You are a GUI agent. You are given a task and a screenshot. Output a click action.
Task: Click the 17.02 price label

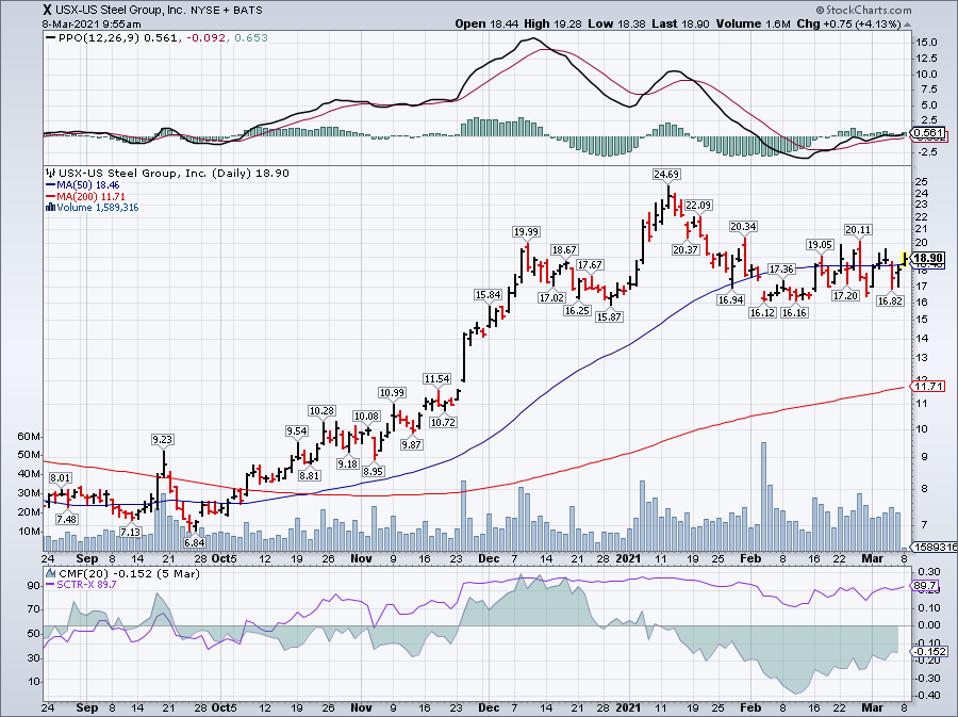coord(552,298)
